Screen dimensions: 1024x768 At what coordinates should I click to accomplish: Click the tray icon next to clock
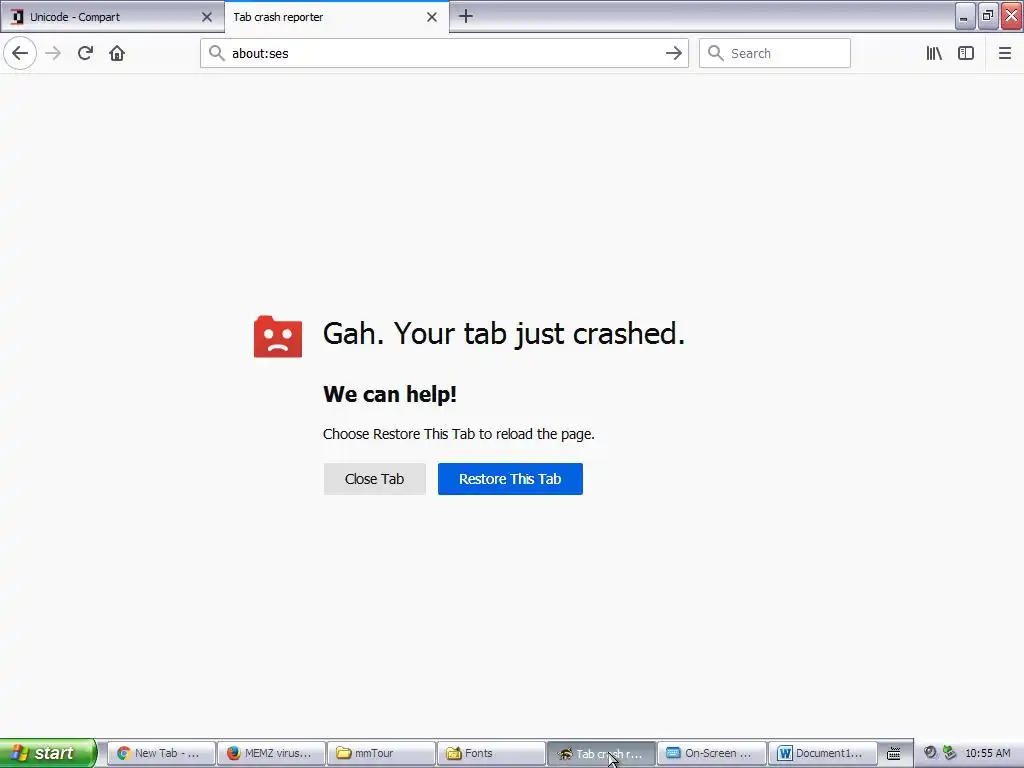tap(950, 752)
